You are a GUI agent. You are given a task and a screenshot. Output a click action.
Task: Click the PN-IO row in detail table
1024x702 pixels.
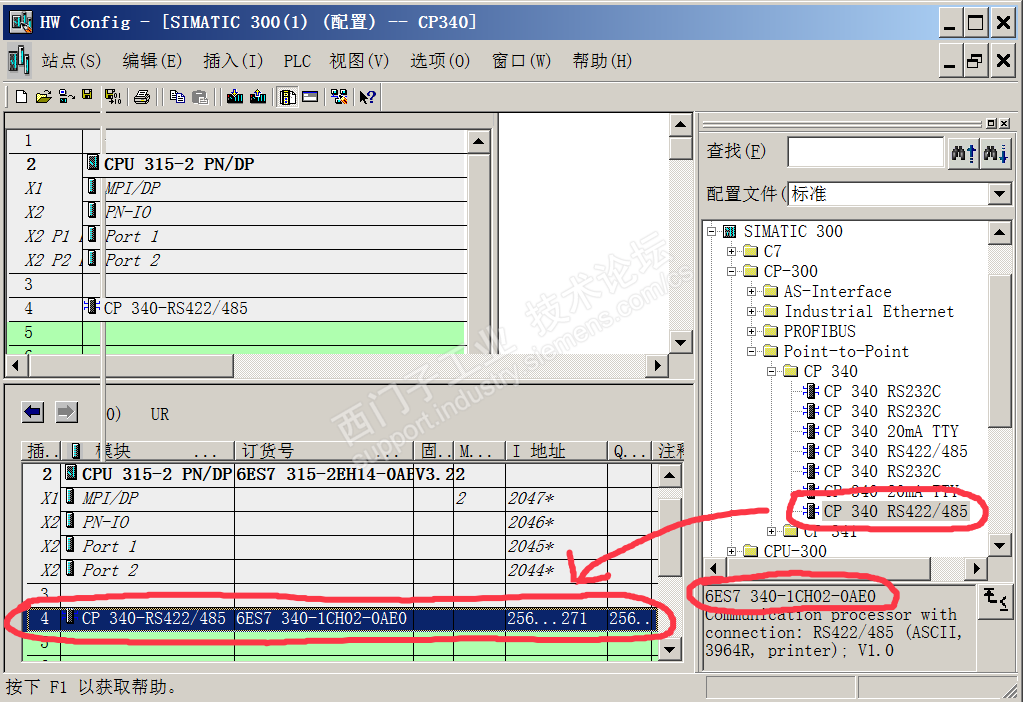pos(338,522)
